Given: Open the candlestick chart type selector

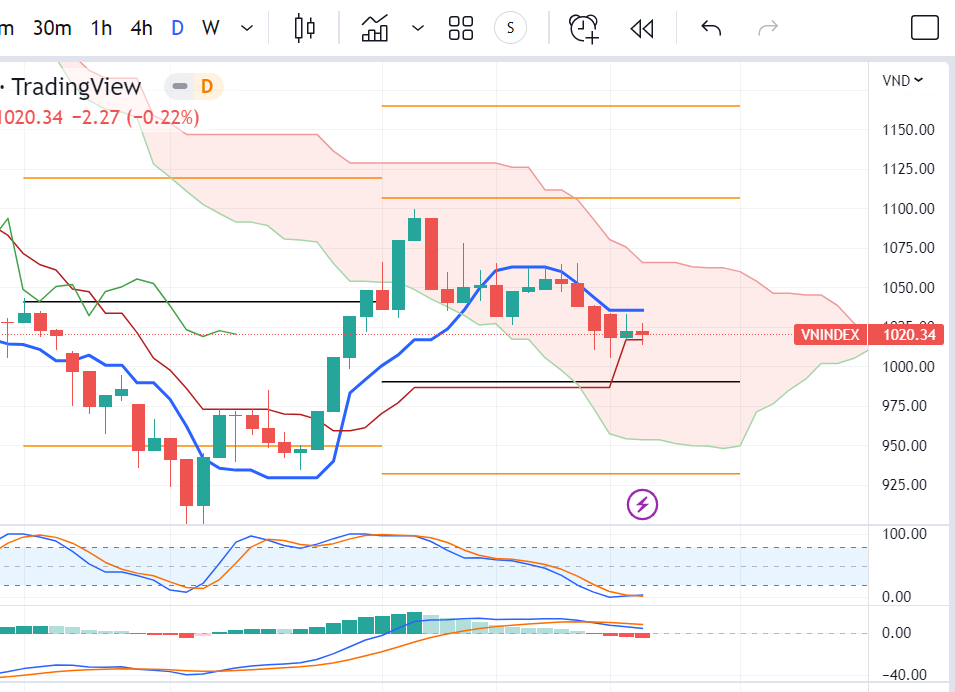Looking at the screenshot, I should click(x=305, y=28).
